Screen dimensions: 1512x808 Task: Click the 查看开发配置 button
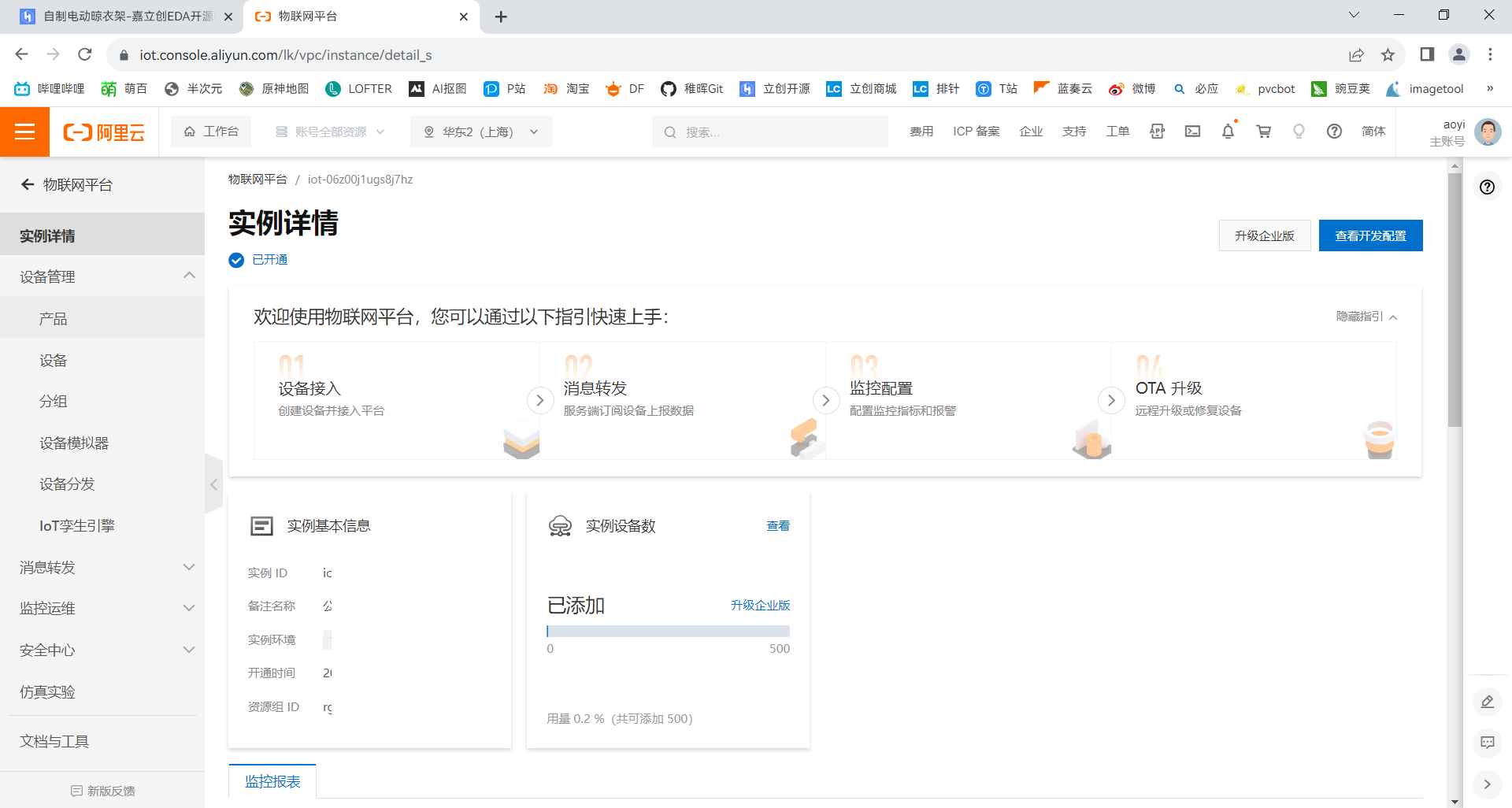pyautogui.click(x=1370, y=235)
